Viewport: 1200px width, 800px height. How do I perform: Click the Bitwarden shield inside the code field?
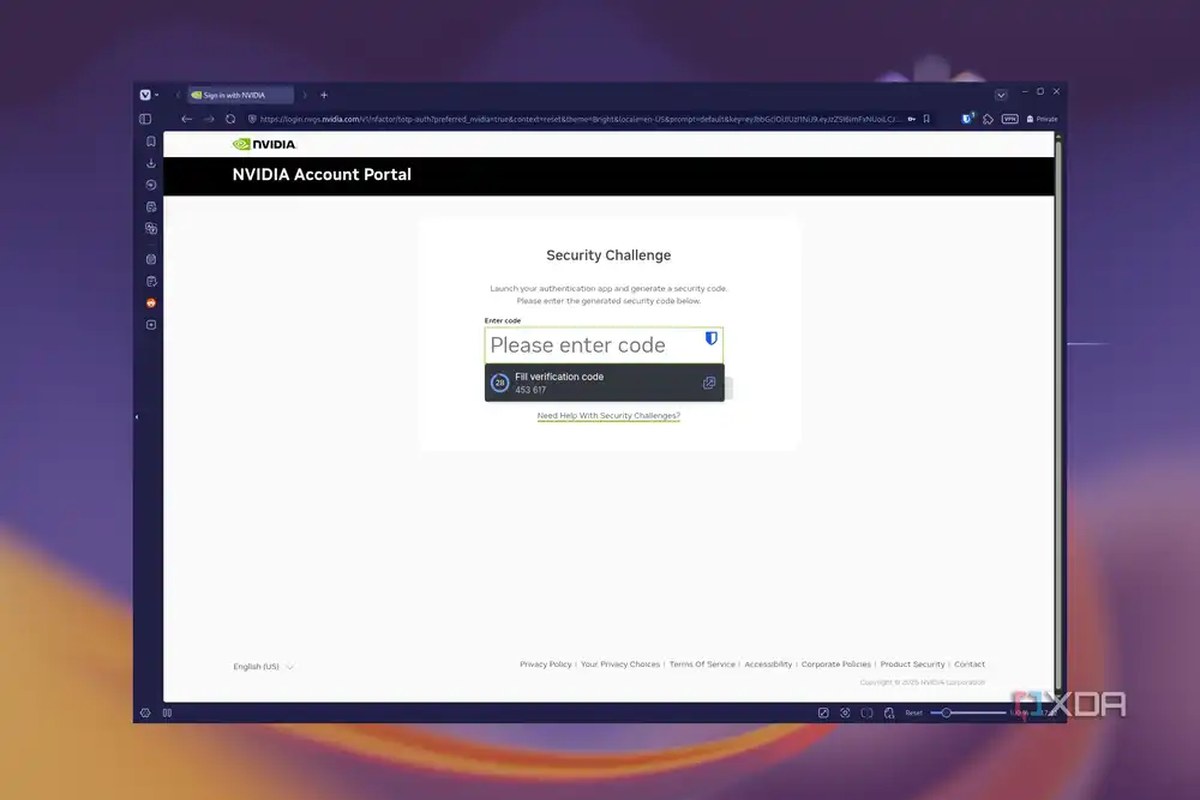pos(711,339)
